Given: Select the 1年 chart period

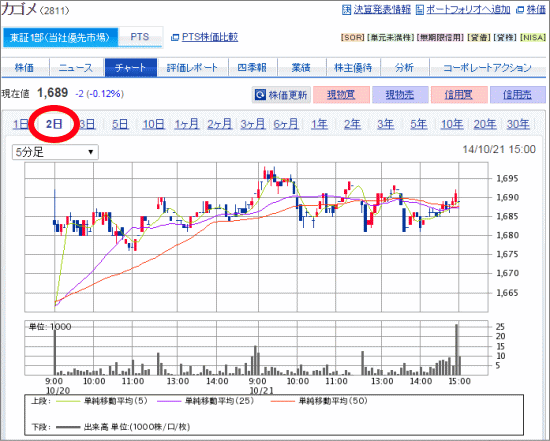Looking at the screenshot, I should [320, 124].
